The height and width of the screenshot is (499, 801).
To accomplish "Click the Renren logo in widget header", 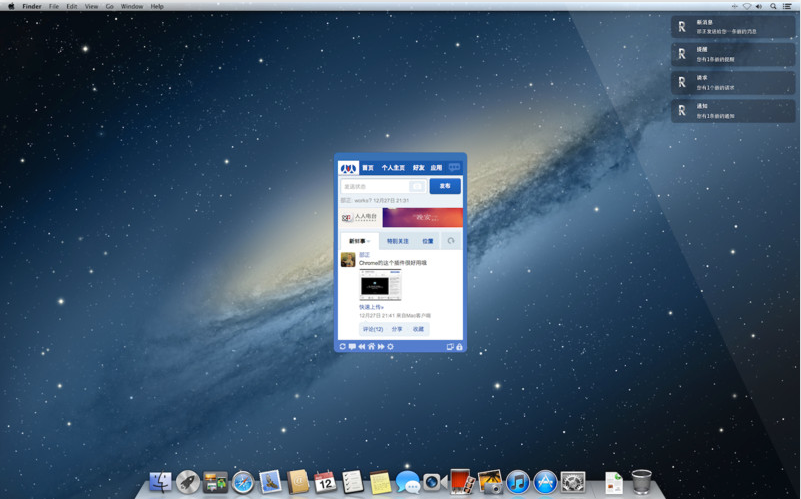I will tap(348, 168).
